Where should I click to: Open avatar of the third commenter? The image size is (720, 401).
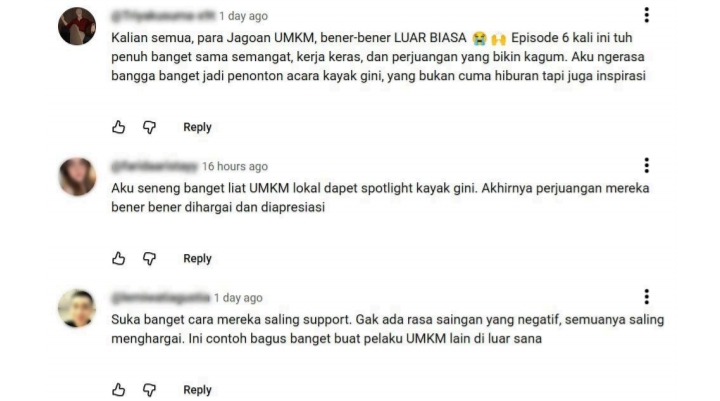point(77,308)
